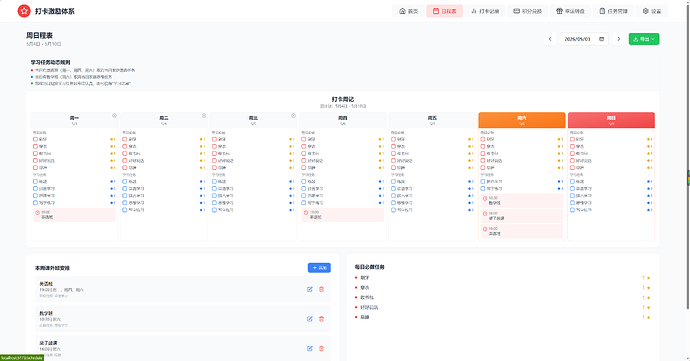Open 周六's 16:00 event card
This screenshot has height=361, width=690.
521,216
